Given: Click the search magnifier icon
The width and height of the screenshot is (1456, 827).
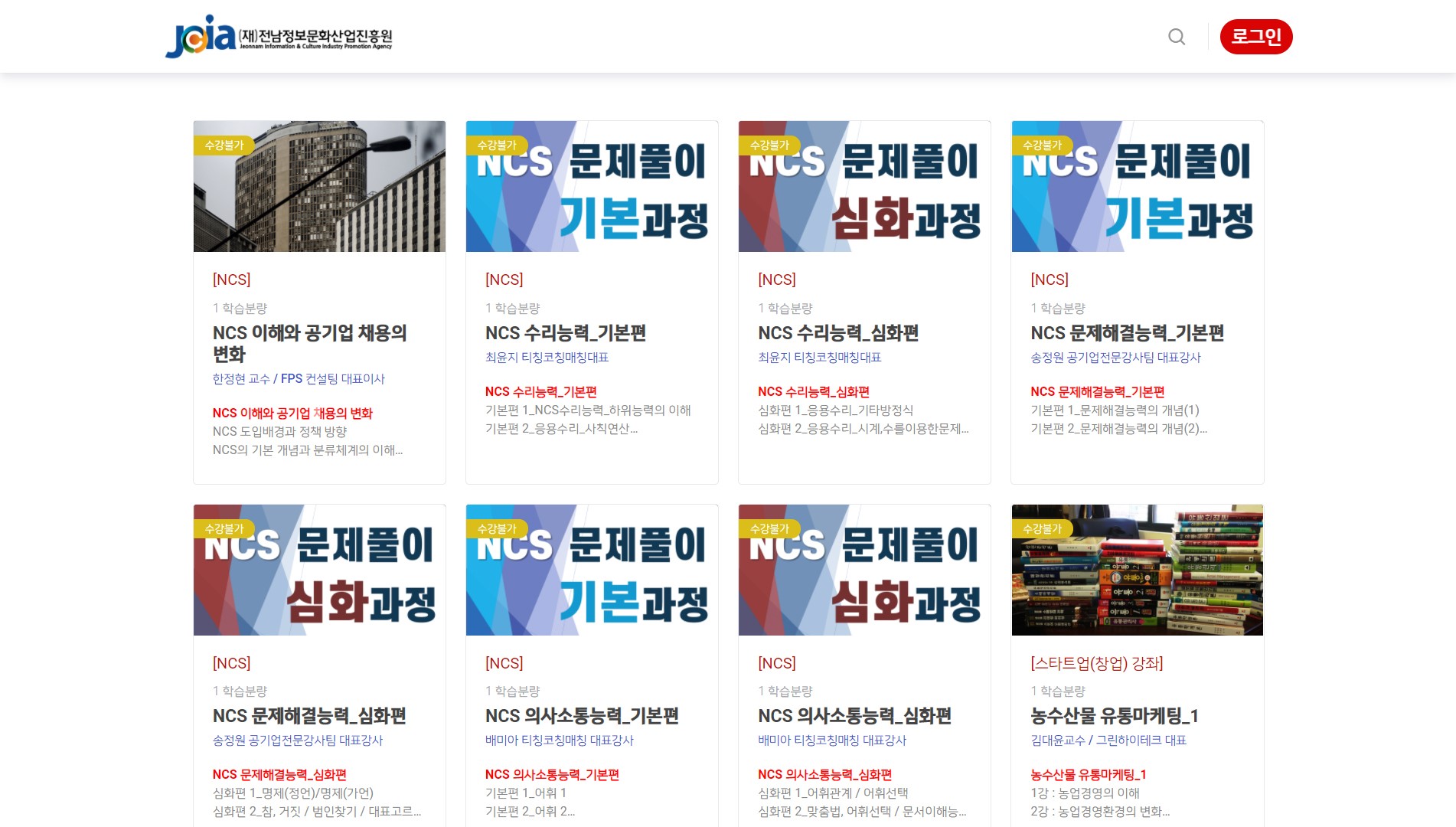Looking at the screenshot, I should click(1177, 37).
